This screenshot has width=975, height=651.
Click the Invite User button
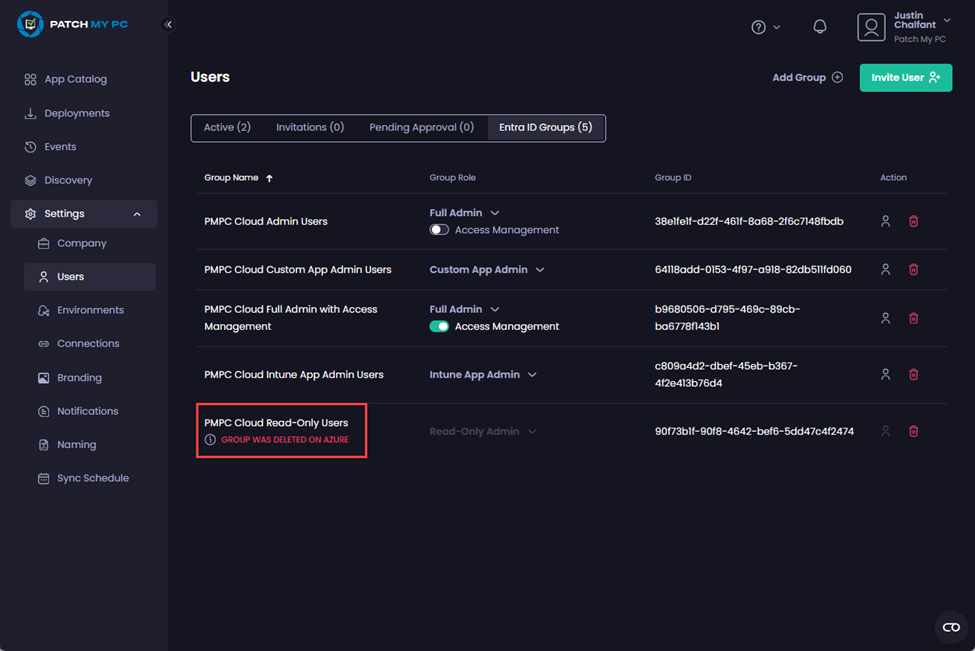coord(905,77)
